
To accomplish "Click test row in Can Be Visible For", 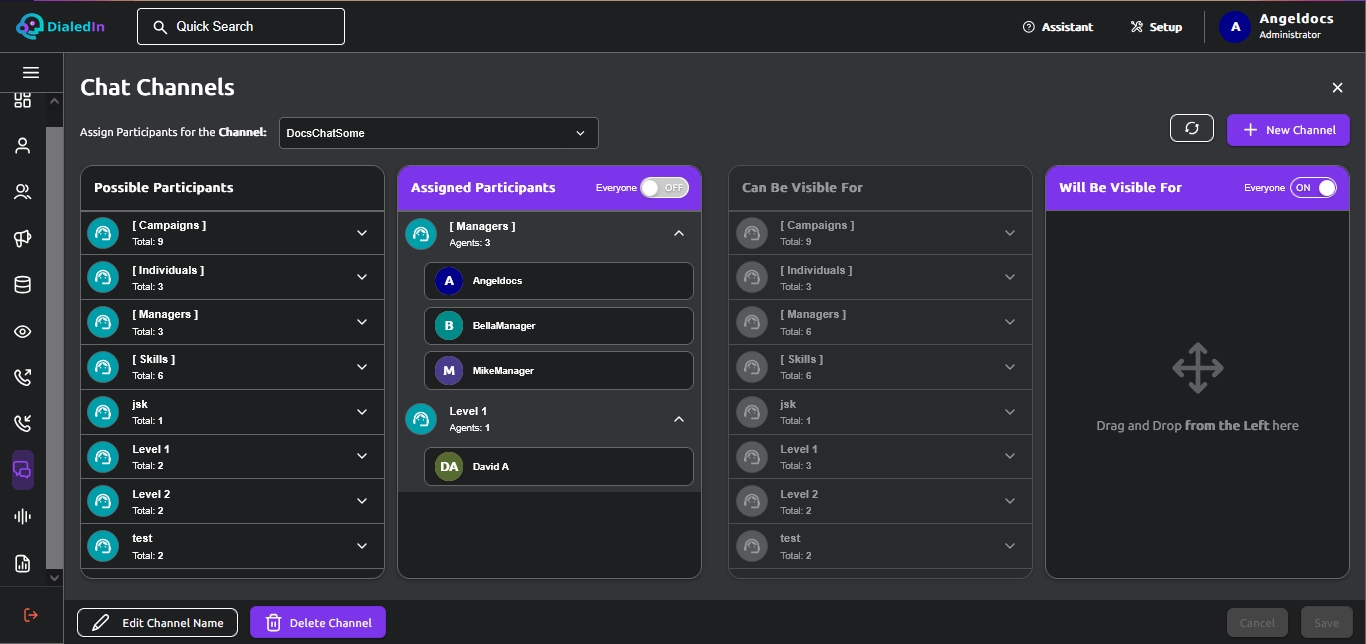I will (x=881, y=546).
